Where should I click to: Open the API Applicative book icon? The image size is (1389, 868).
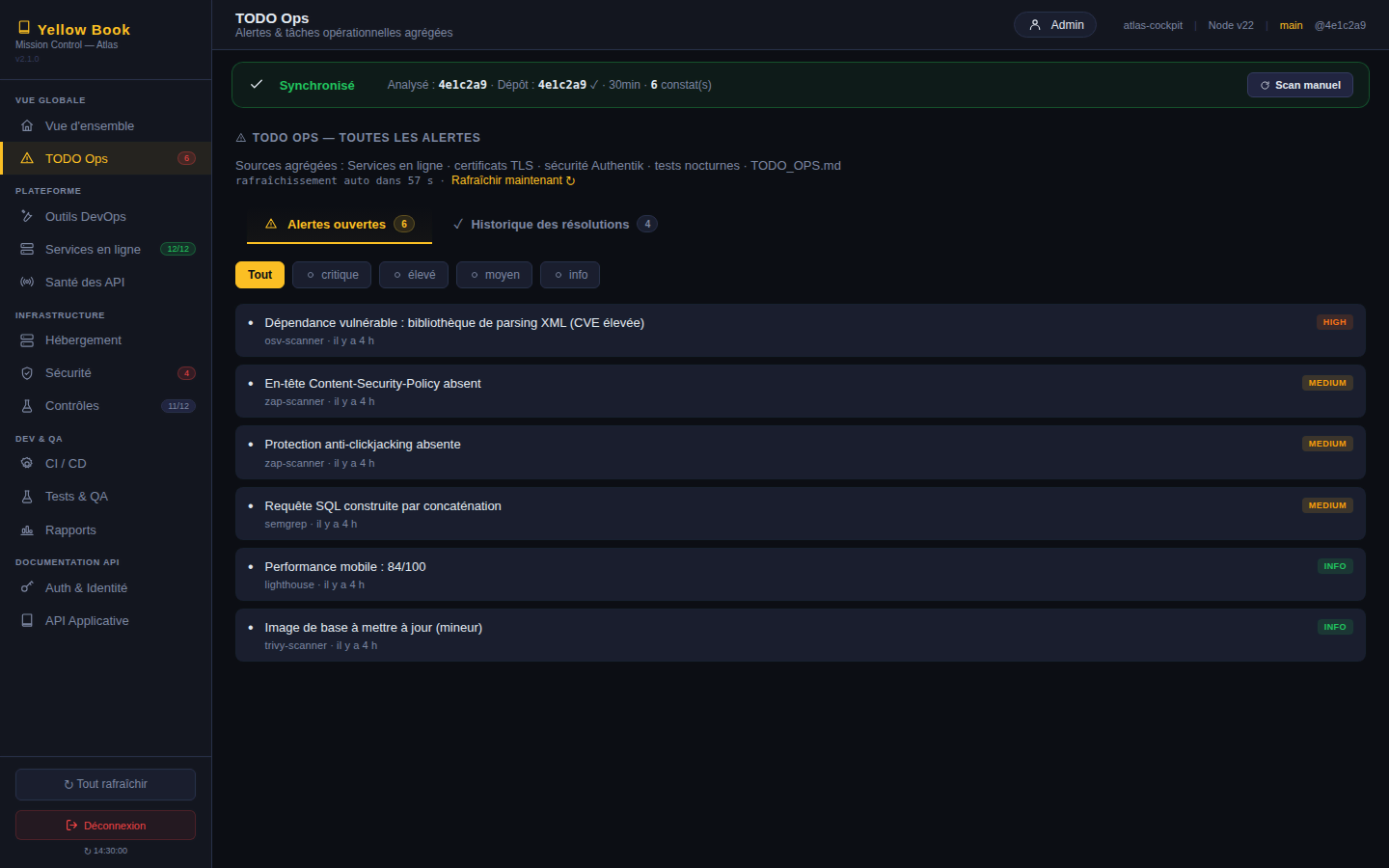[x=27, y=621]
